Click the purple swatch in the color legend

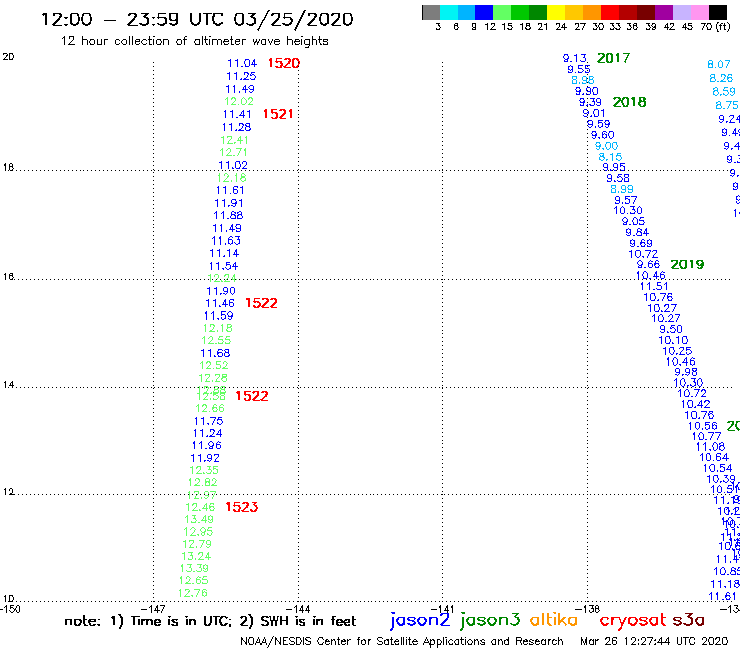coord(664,12)
